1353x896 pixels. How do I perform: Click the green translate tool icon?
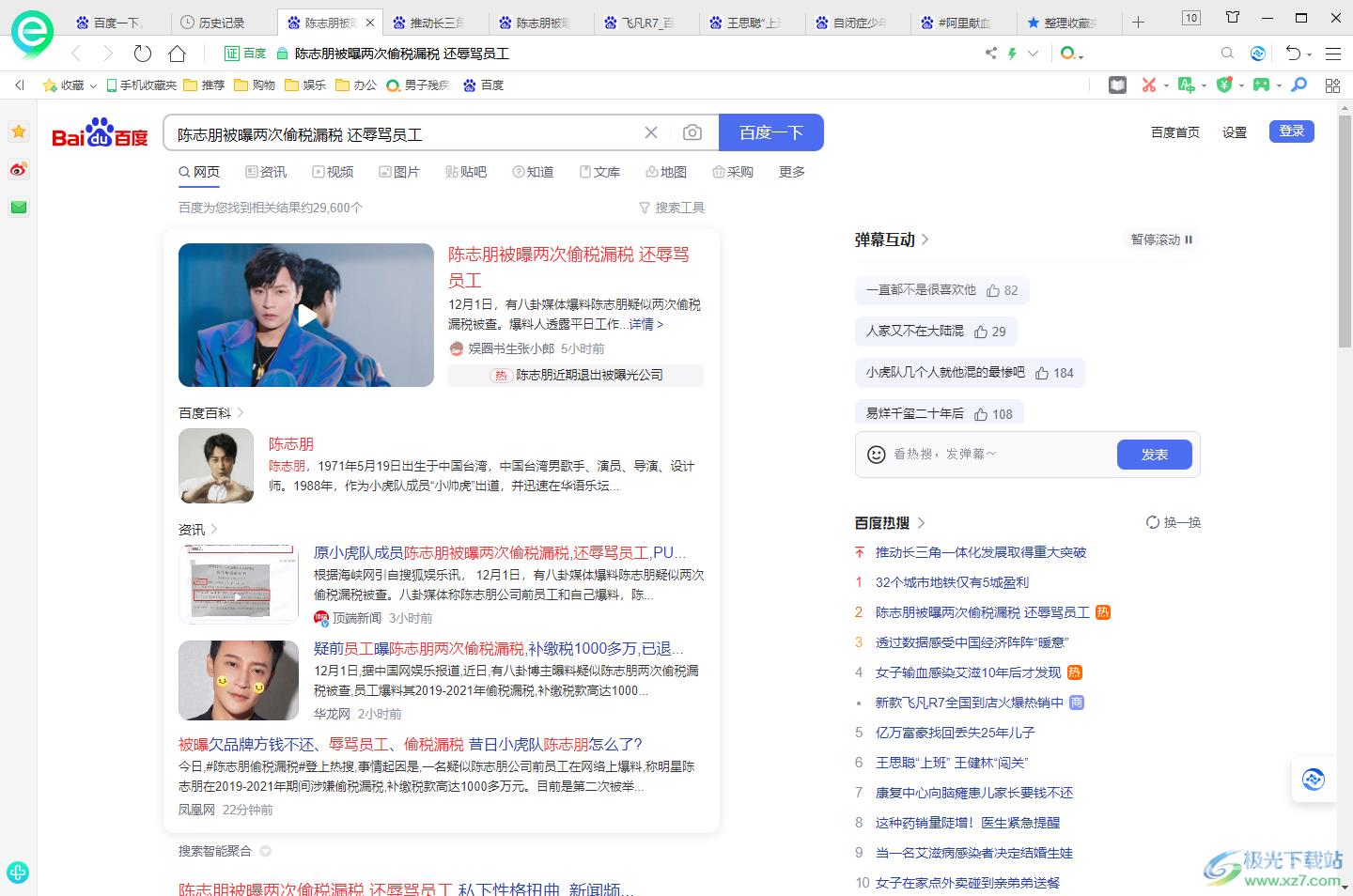pyautogui.click(x=1187, y=85)
